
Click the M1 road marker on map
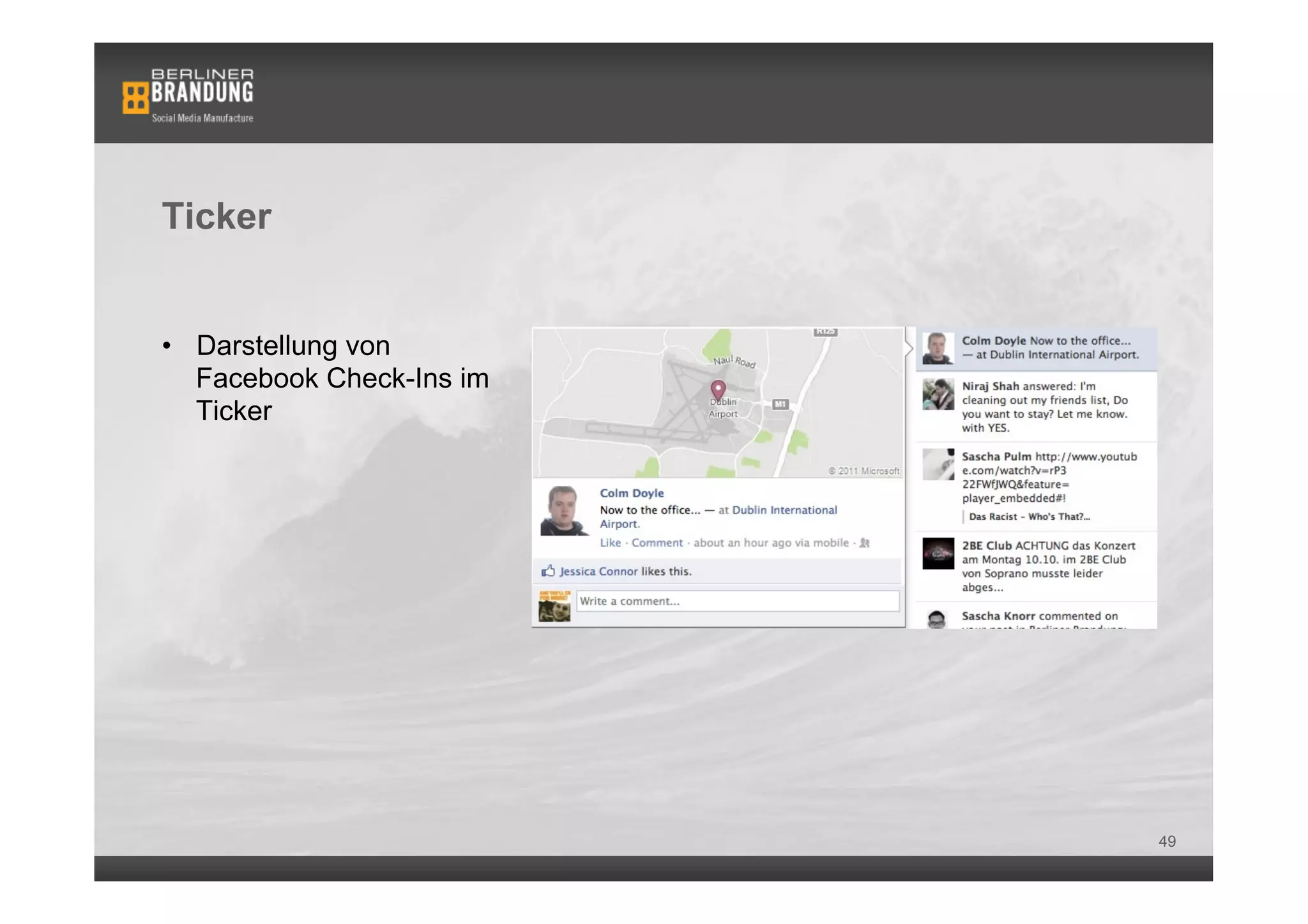coord(780,404)
